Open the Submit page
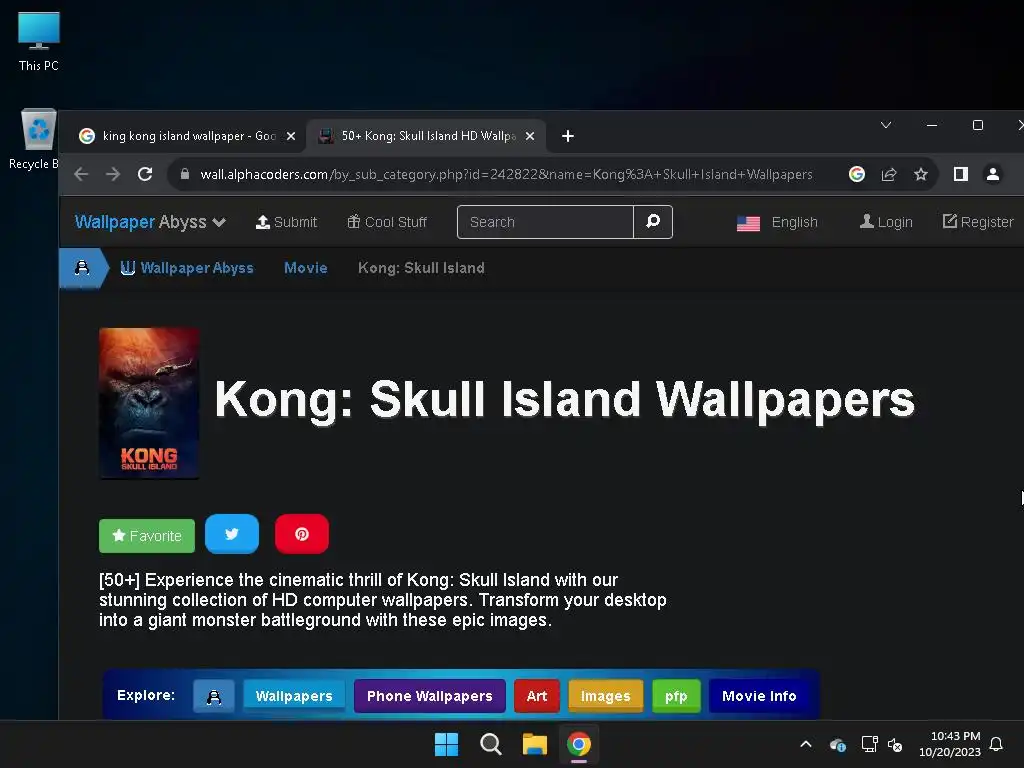Screen dimensions: 1024x768 click(286, 222)
